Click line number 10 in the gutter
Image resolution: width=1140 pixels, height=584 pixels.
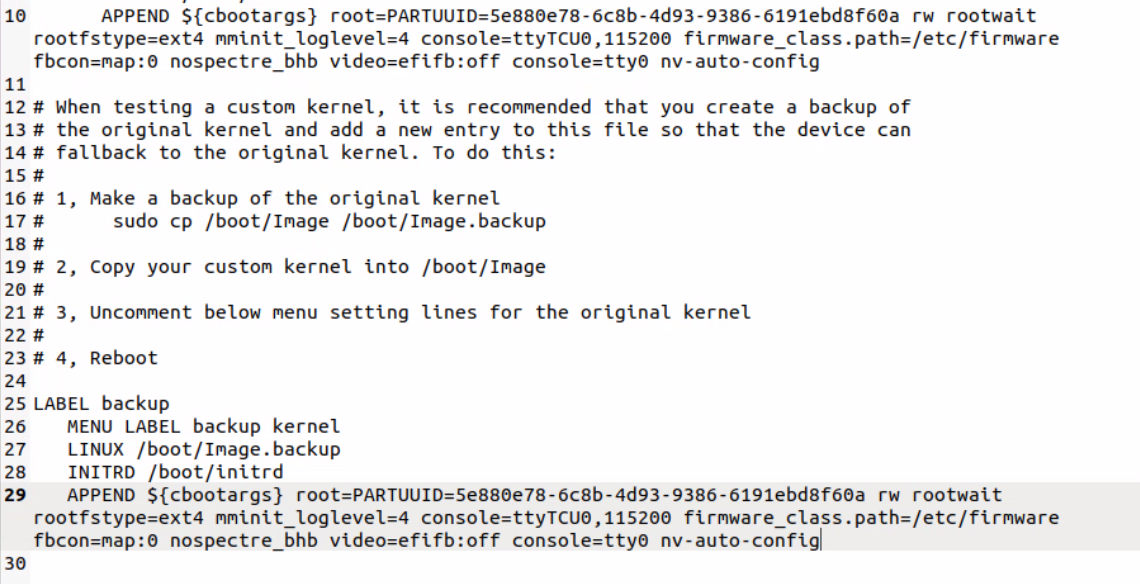tap(15, 17)
